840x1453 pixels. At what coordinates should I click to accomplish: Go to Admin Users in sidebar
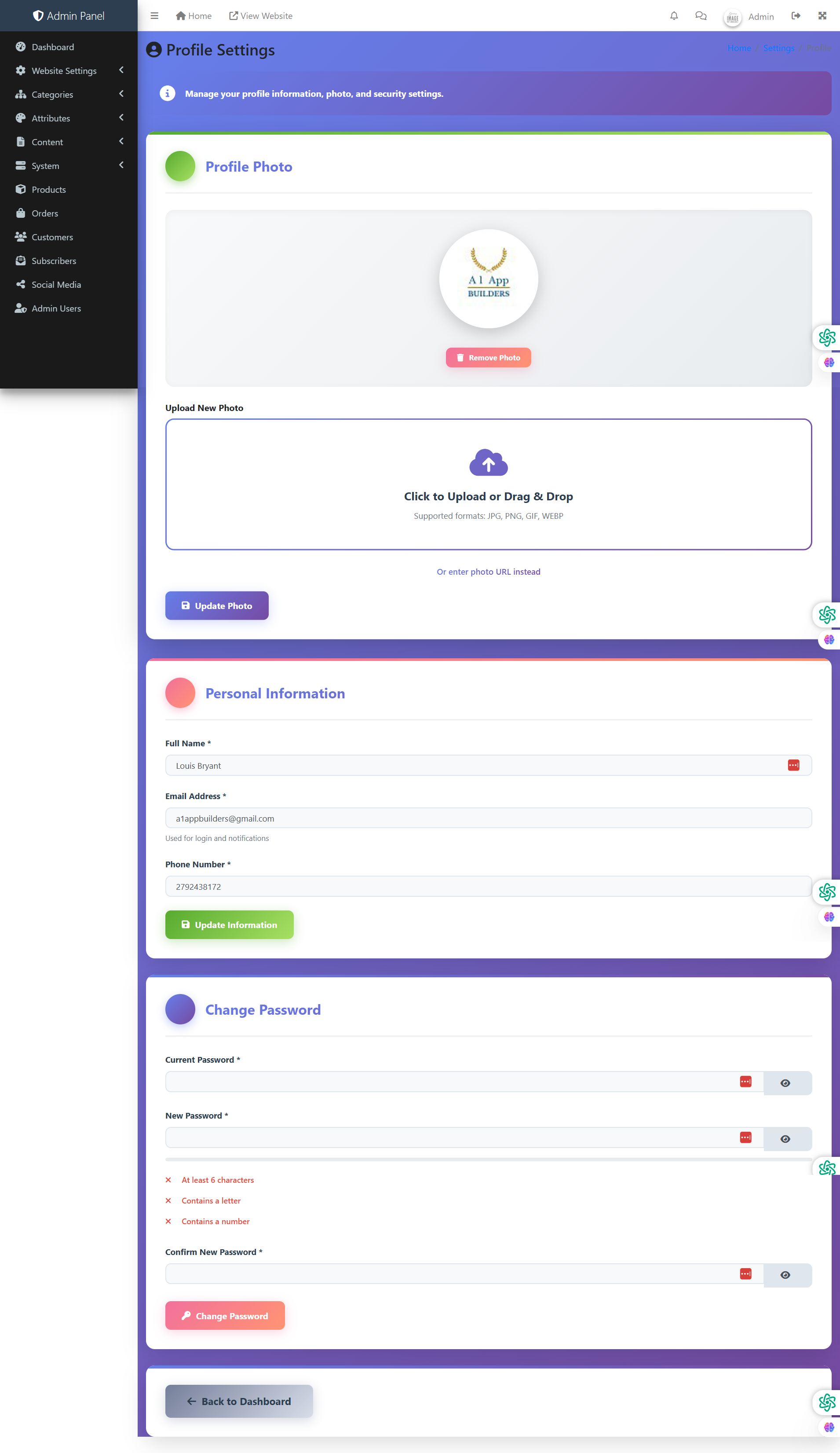click(56, 308)
